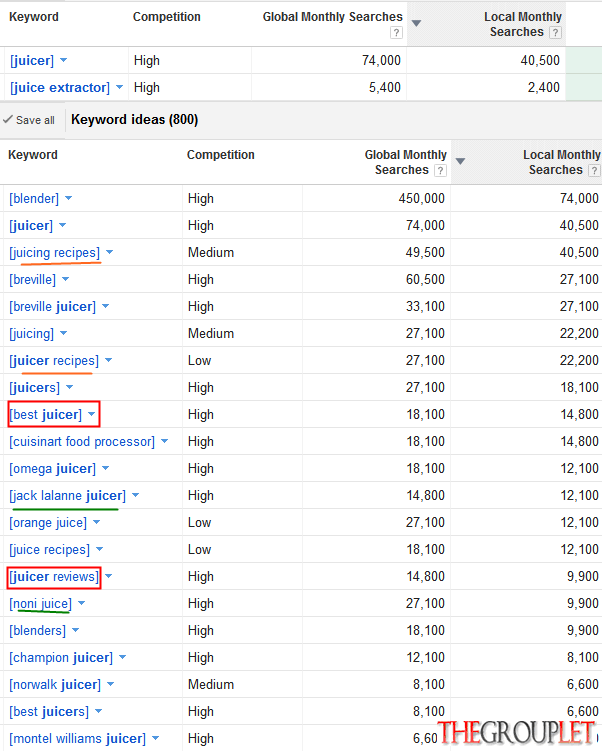Open dropdown arrow beside [best juicer]
The height and width of the screenshot is (751, 602).
[91, 414]
